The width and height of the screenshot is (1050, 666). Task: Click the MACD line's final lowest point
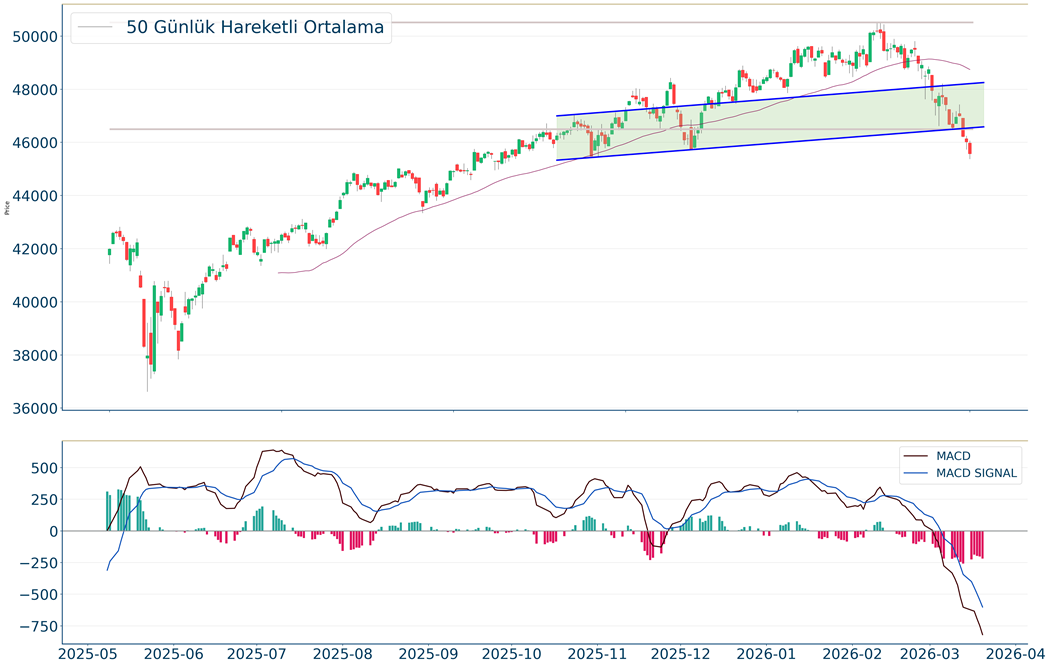click(982, 634)
